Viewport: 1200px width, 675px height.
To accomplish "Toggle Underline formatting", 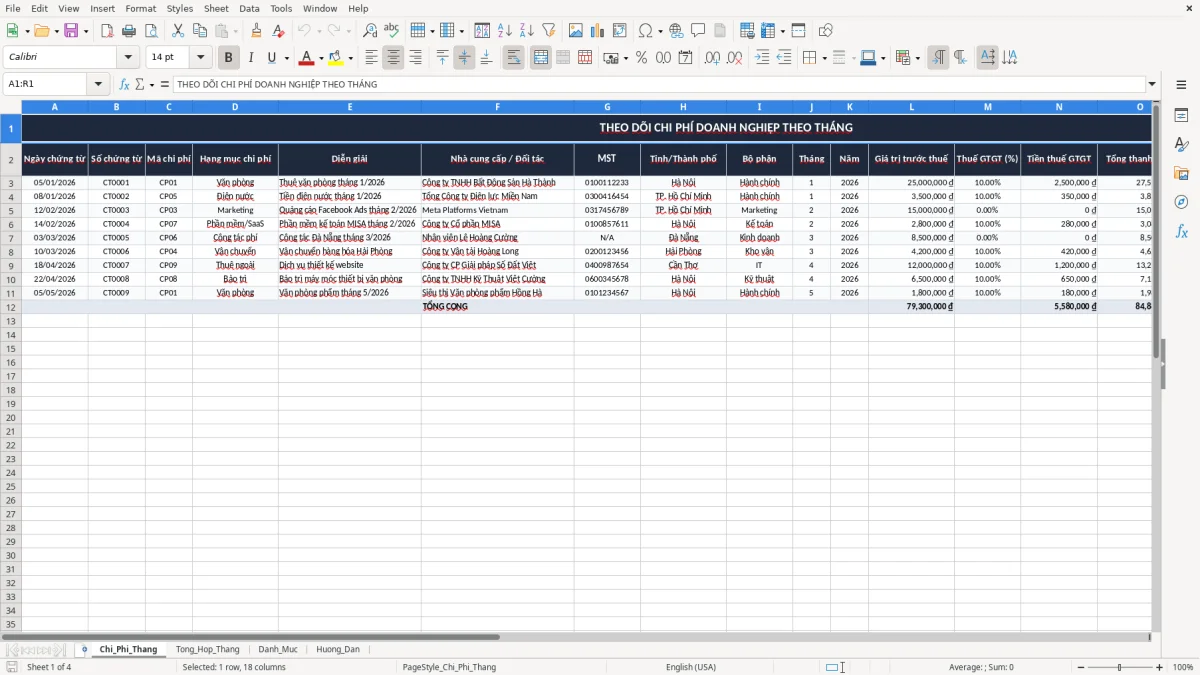I will (x=271, y=58).
